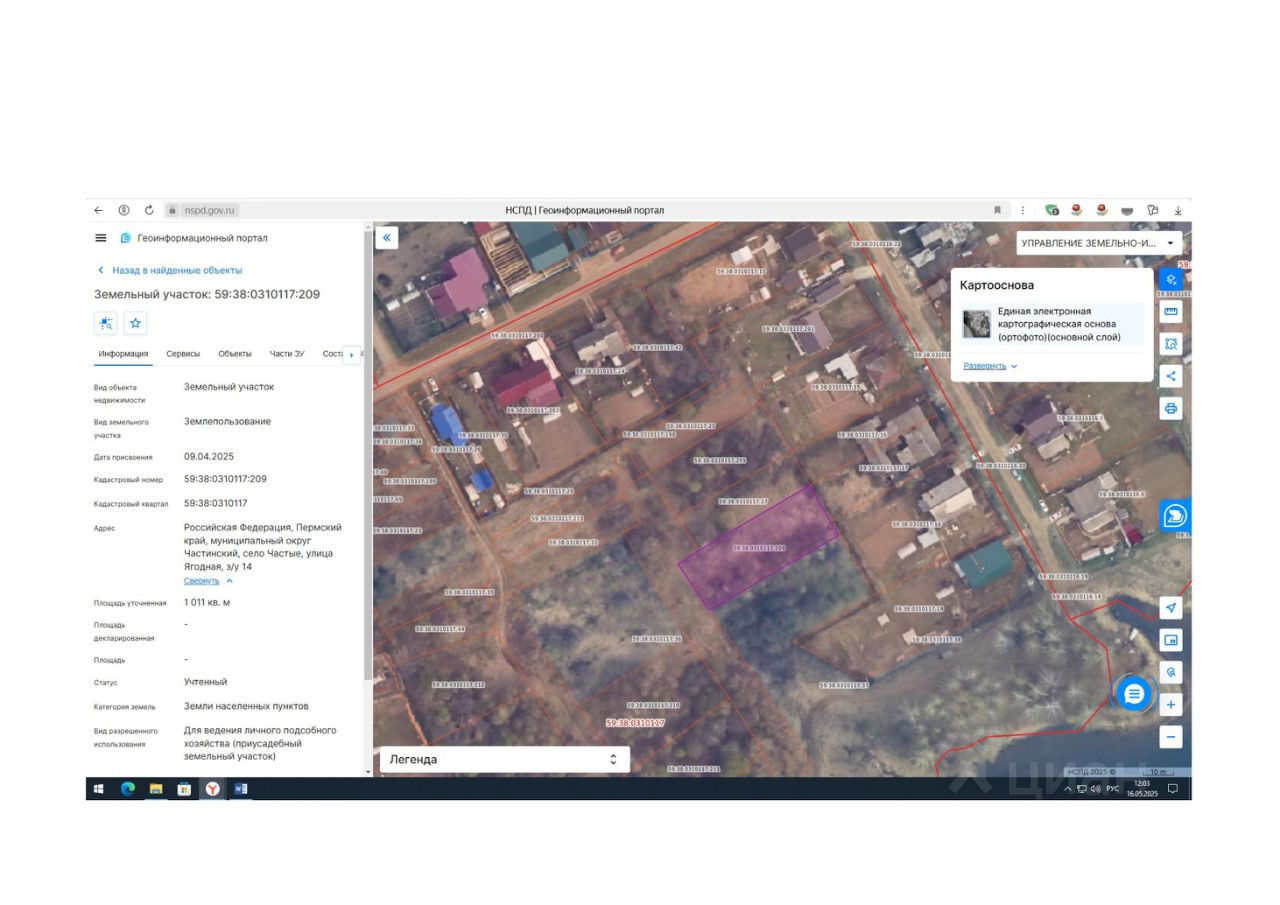Open Word from the taskbar
The width and height of the screenshot is (1280, 905).
click(x=240, y=789)
